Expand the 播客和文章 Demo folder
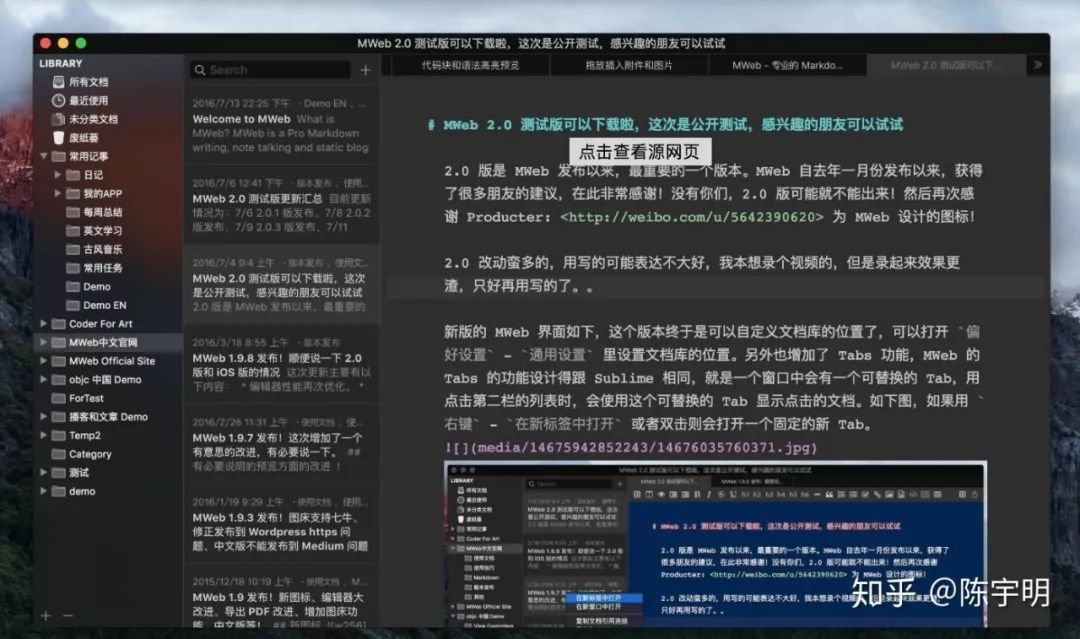Viewport: 1080px width, 639px height. 44,417
